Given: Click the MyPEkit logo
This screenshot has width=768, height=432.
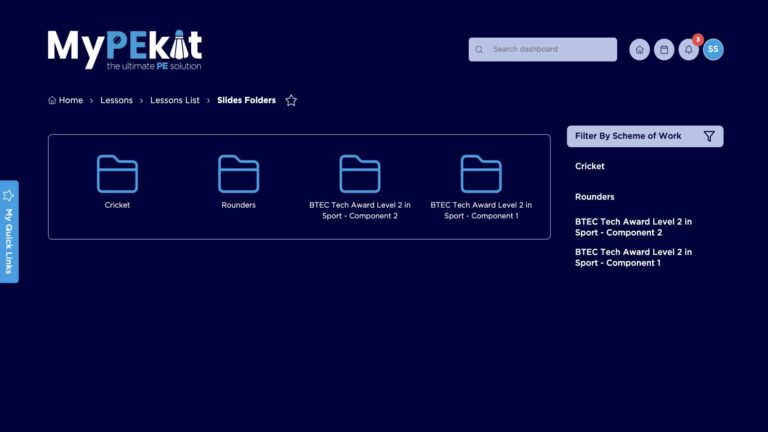Looking at the screenshot, I should tap(124, 50).
